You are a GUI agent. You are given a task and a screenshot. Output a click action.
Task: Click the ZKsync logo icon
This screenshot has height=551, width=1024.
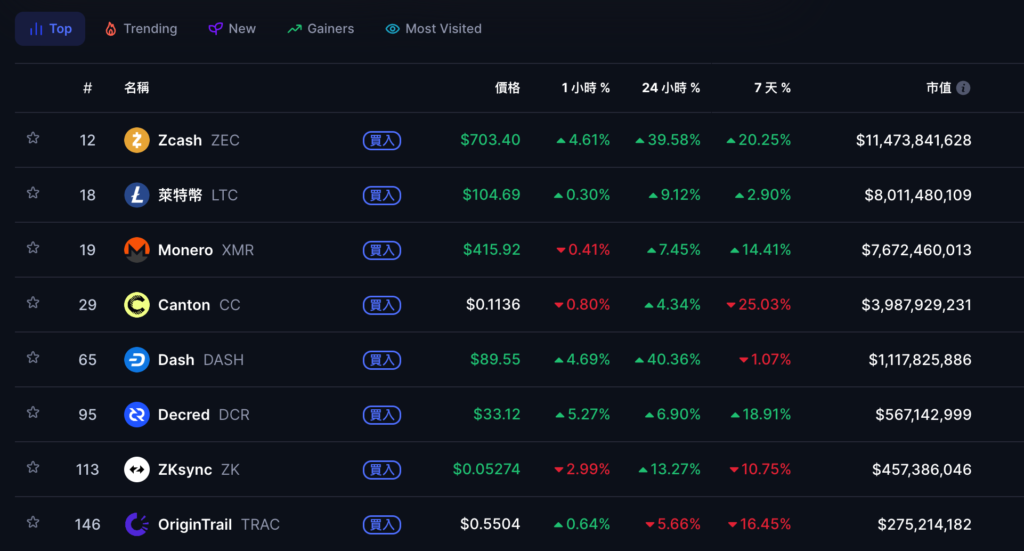point(137,470)
